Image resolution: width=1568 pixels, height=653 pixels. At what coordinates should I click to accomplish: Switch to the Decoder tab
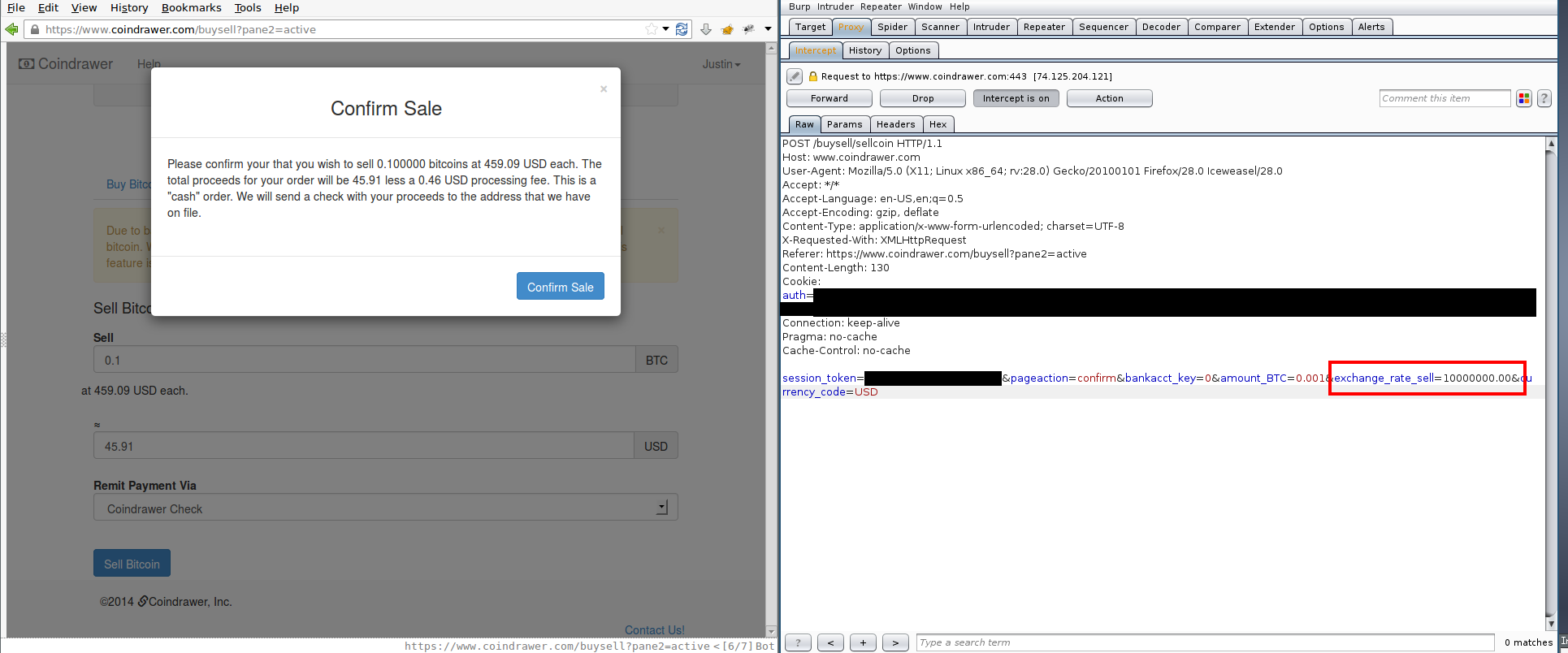(x=1161, y=27)
